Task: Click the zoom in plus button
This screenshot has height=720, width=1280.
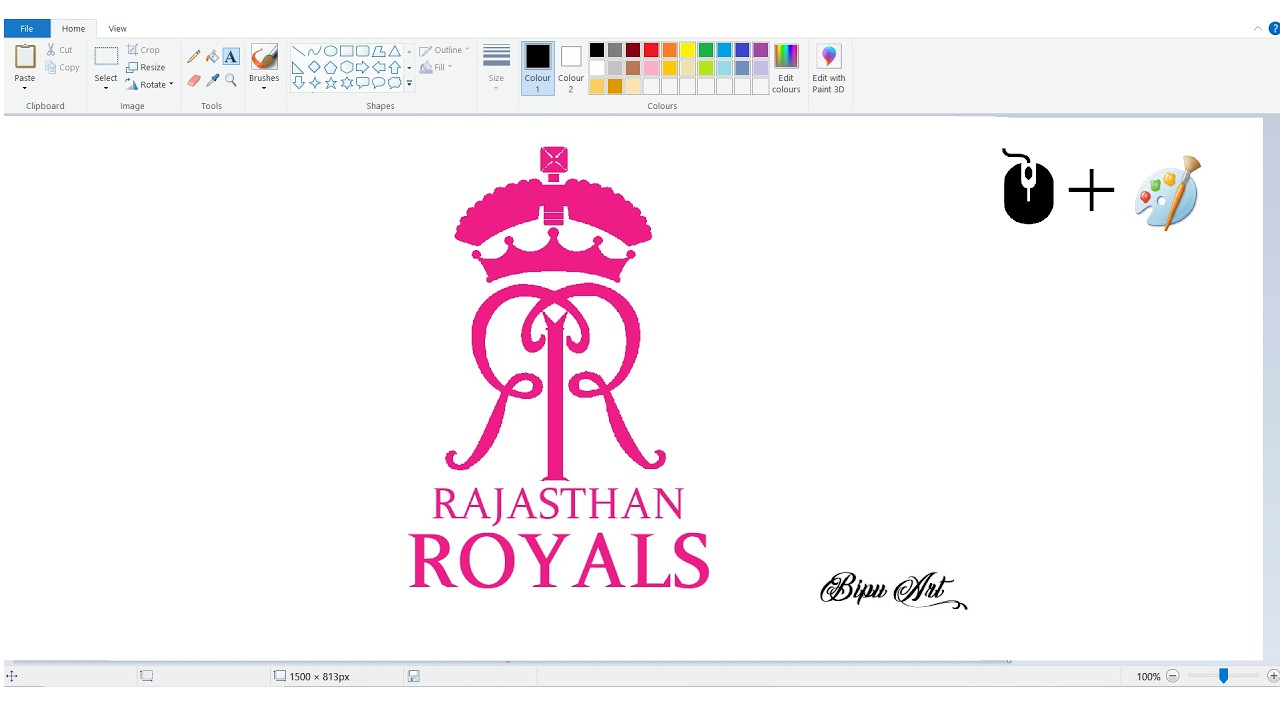Action: (x=1273, y=677)
